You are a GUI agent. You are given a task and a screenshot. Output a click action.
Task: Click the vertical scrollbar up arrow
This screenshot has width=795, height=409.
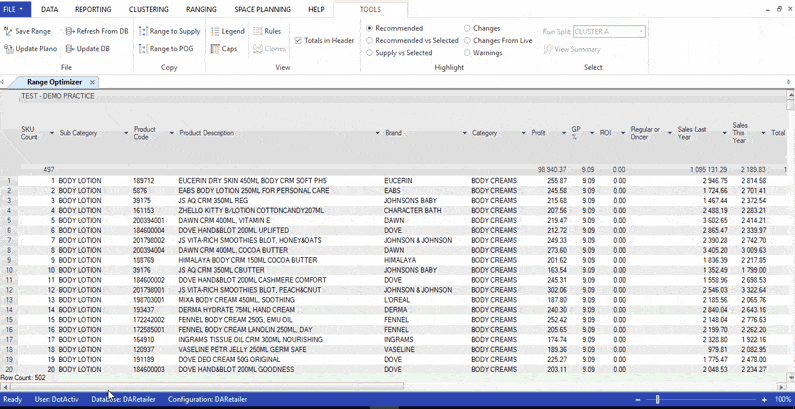(x=789, y=94)
